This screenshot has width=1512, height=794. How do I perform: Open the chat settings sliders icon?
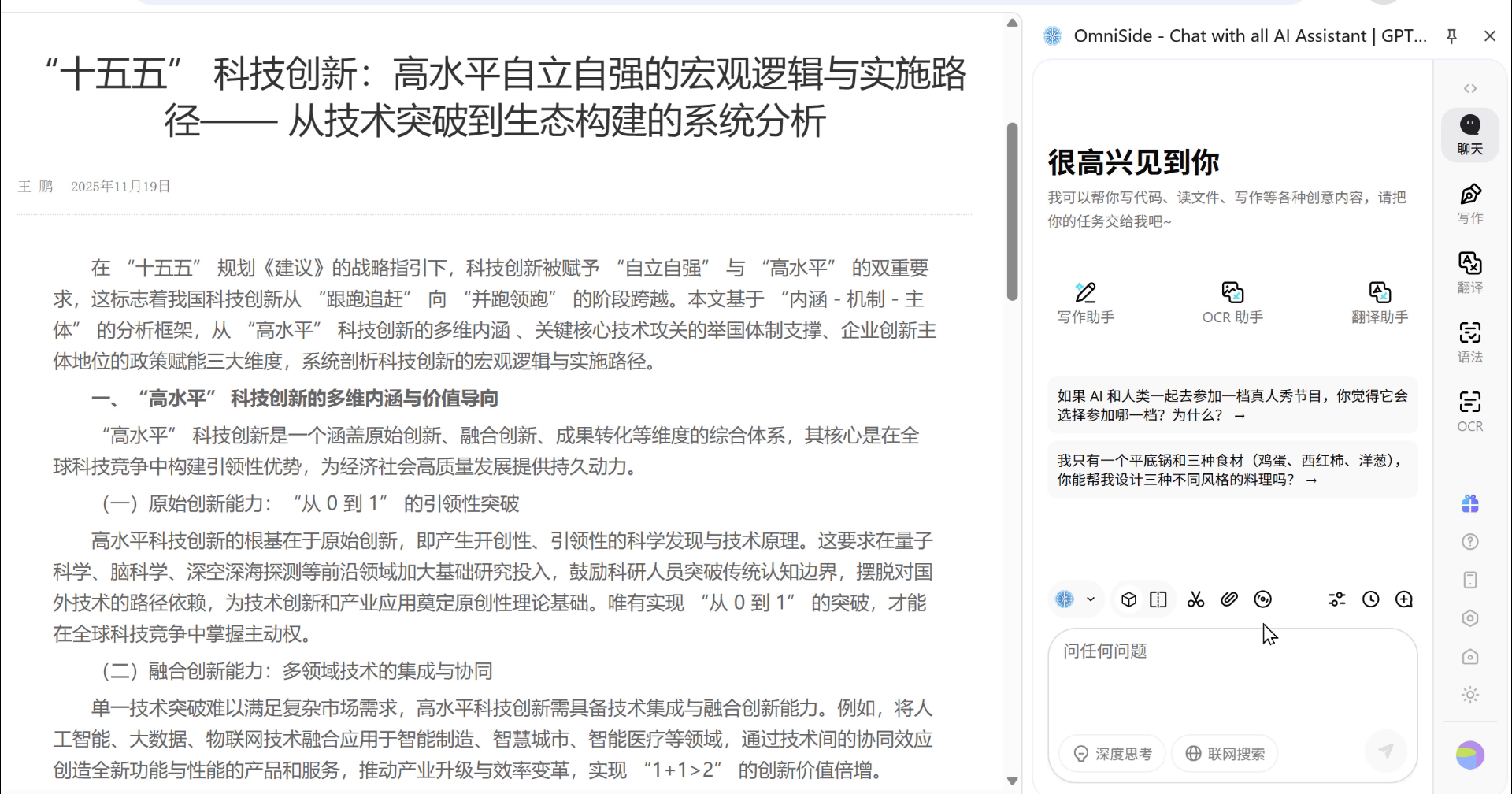pos(1336,599)
